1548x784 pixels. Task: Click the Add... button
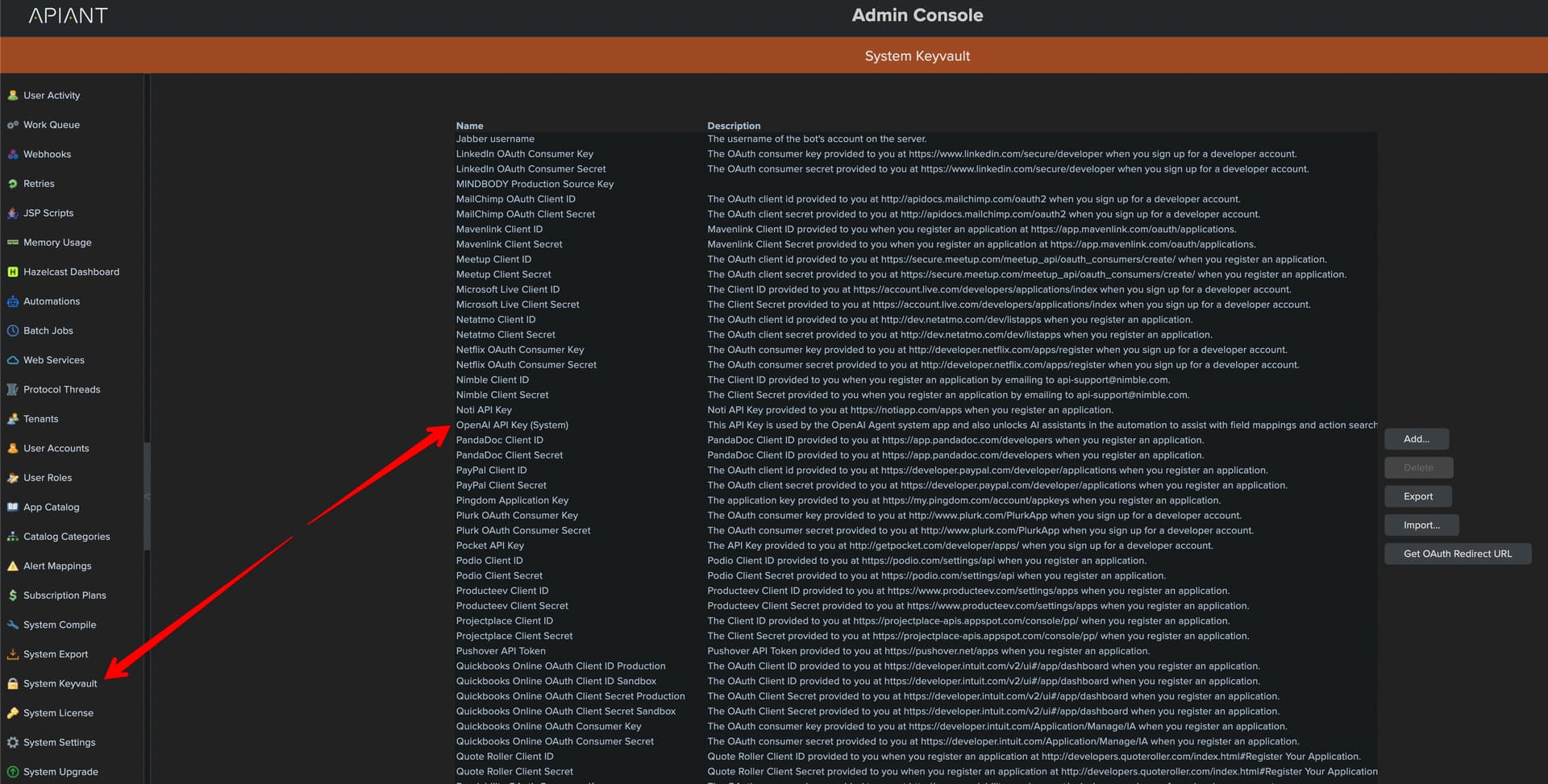(x=1417, y=439)
